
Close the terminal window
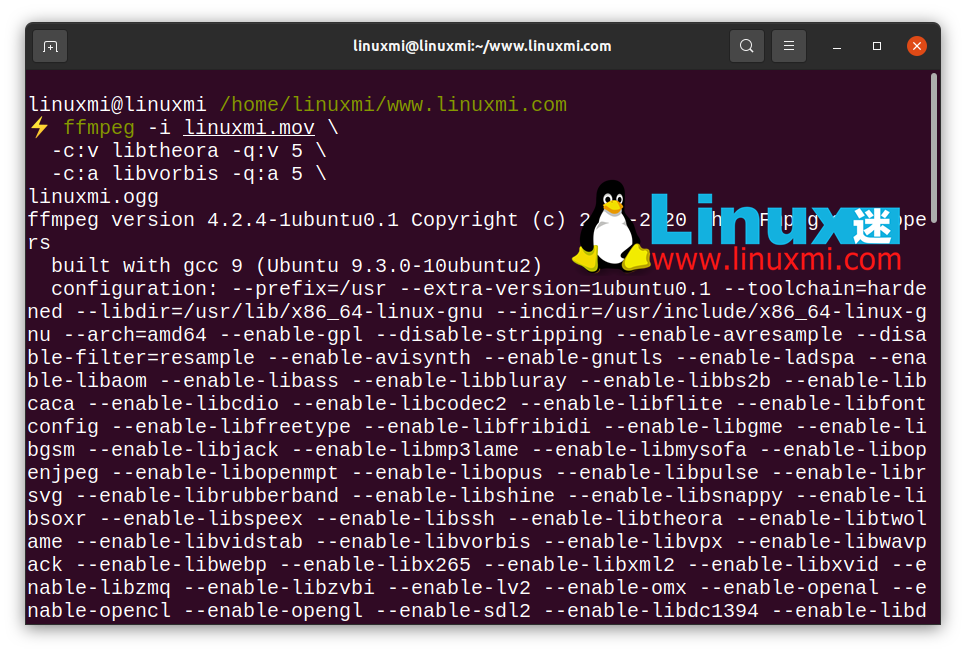(x=917, y=46)
